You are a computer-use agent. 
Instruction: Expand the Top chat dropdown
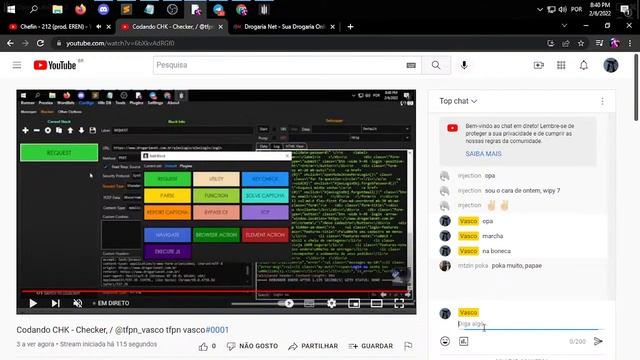[x=458, y=101]
